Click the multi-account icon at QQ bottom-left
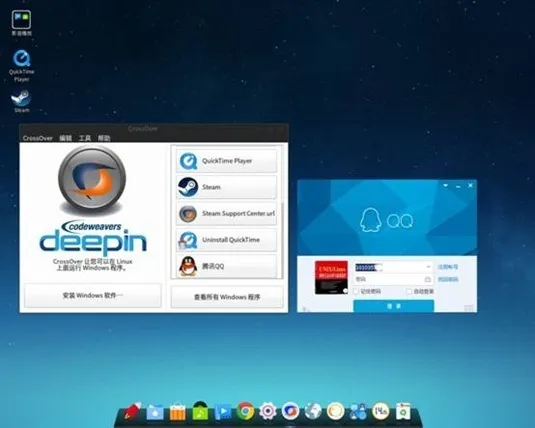The image size is (535, 428). [305, 309]
